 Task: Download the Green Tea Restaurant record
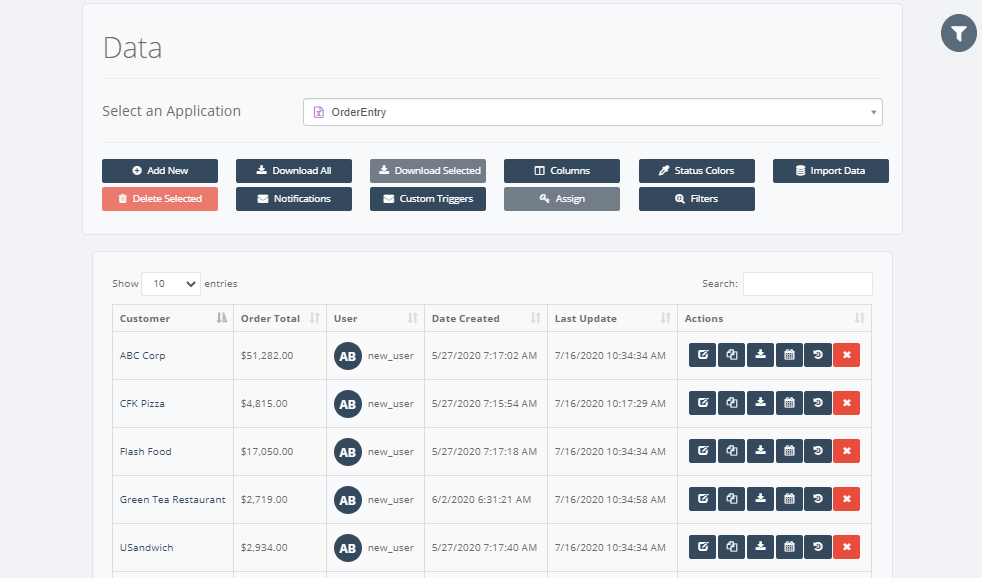click(x=760, y=499)
